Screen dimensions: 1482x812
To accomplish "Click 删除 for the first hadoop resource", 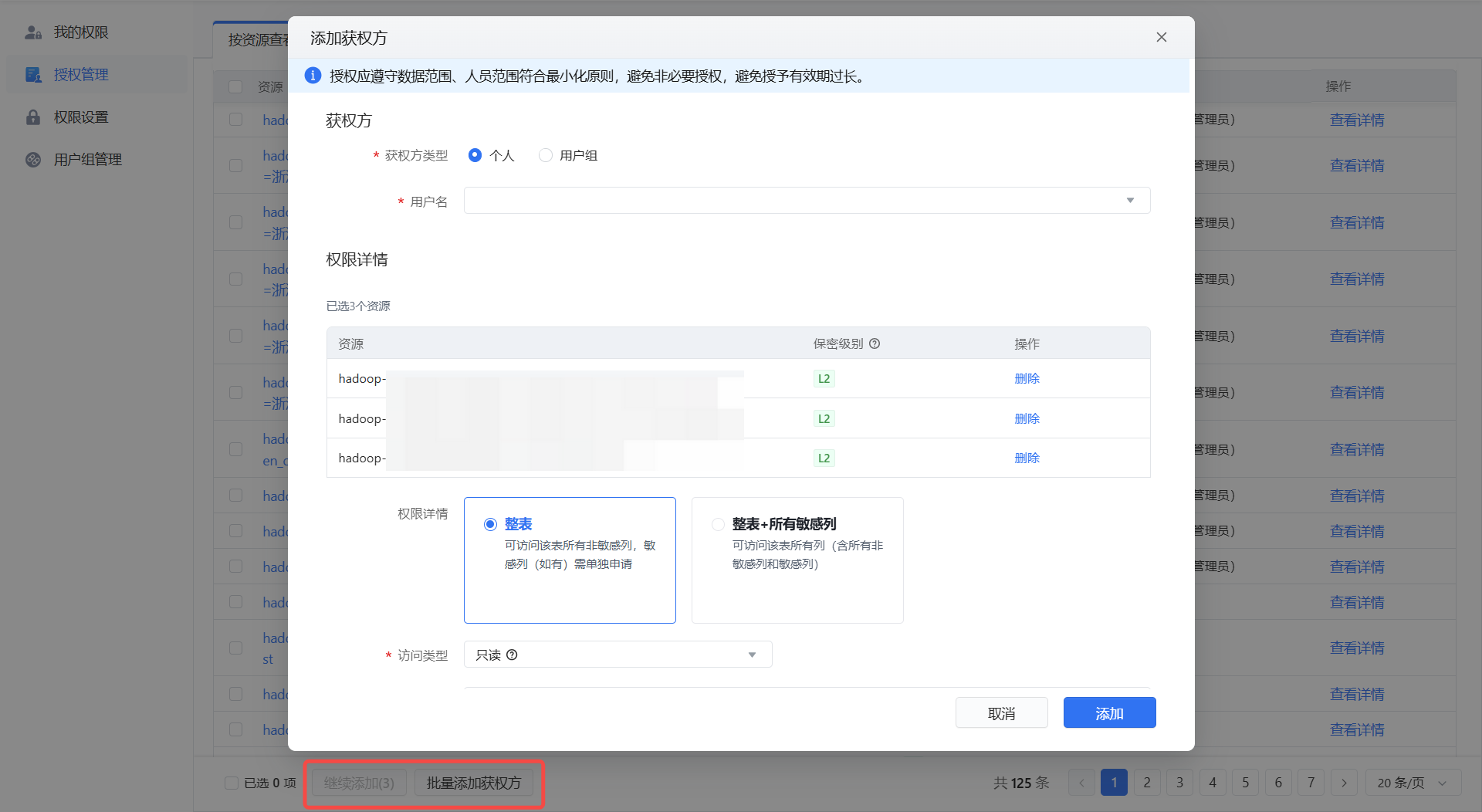I will point(1027,379).
